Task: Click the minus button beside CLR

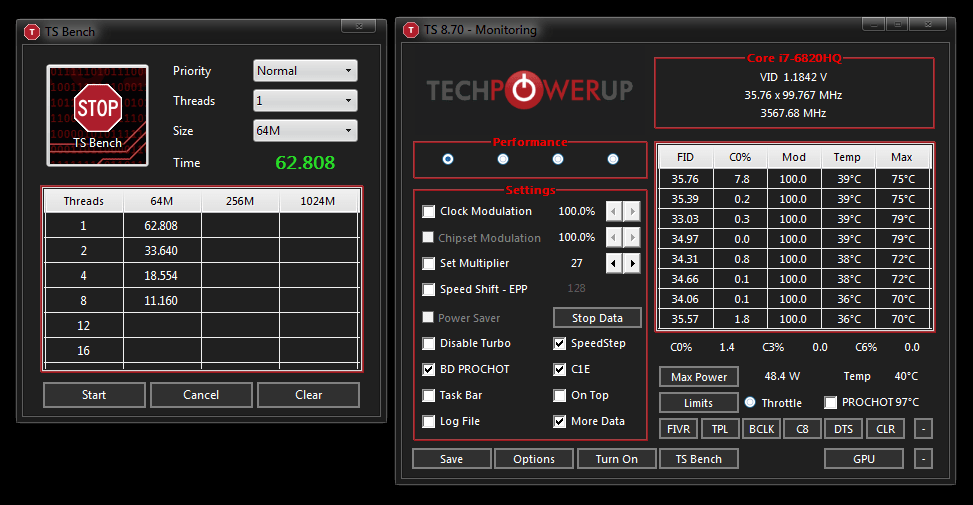Action: tap(923, 429)
